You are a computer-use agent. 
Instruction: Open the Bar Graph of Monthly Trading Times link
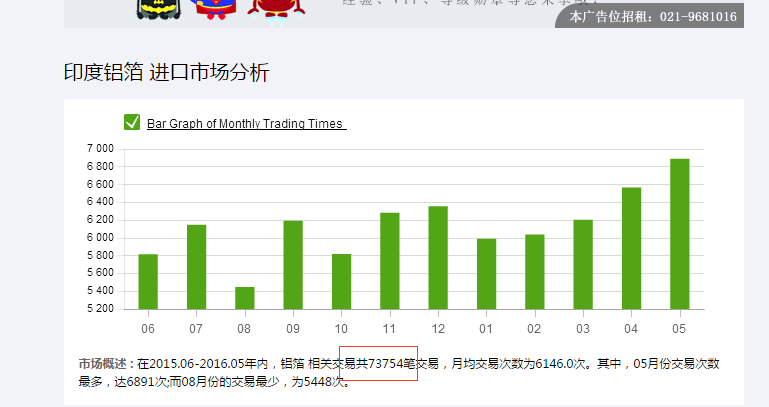coord(246,124)
